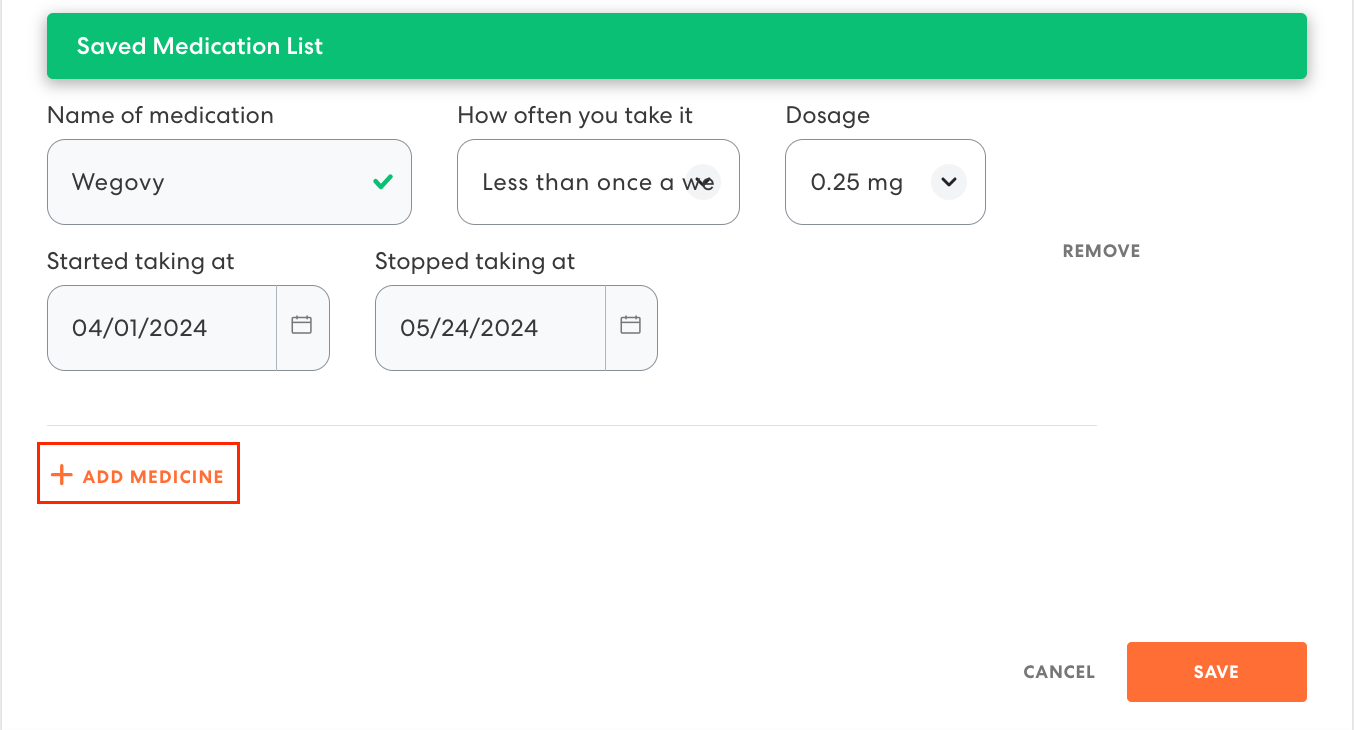
Task: Open the calendar picker for start date
Action: (x=302, y=325)
